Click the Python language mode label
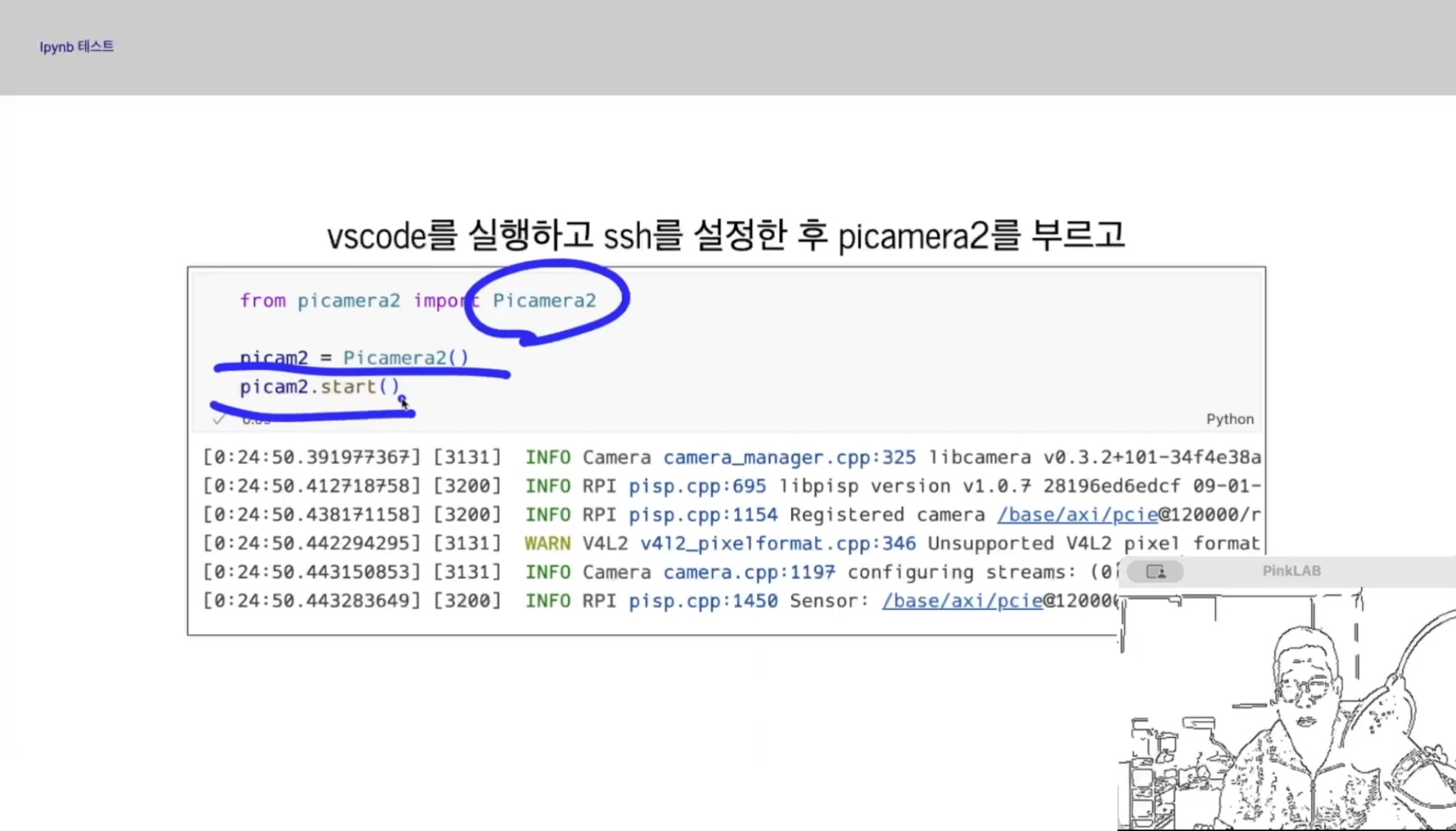The width and height of the screenshot is (1456, 831). point(1229,419)
